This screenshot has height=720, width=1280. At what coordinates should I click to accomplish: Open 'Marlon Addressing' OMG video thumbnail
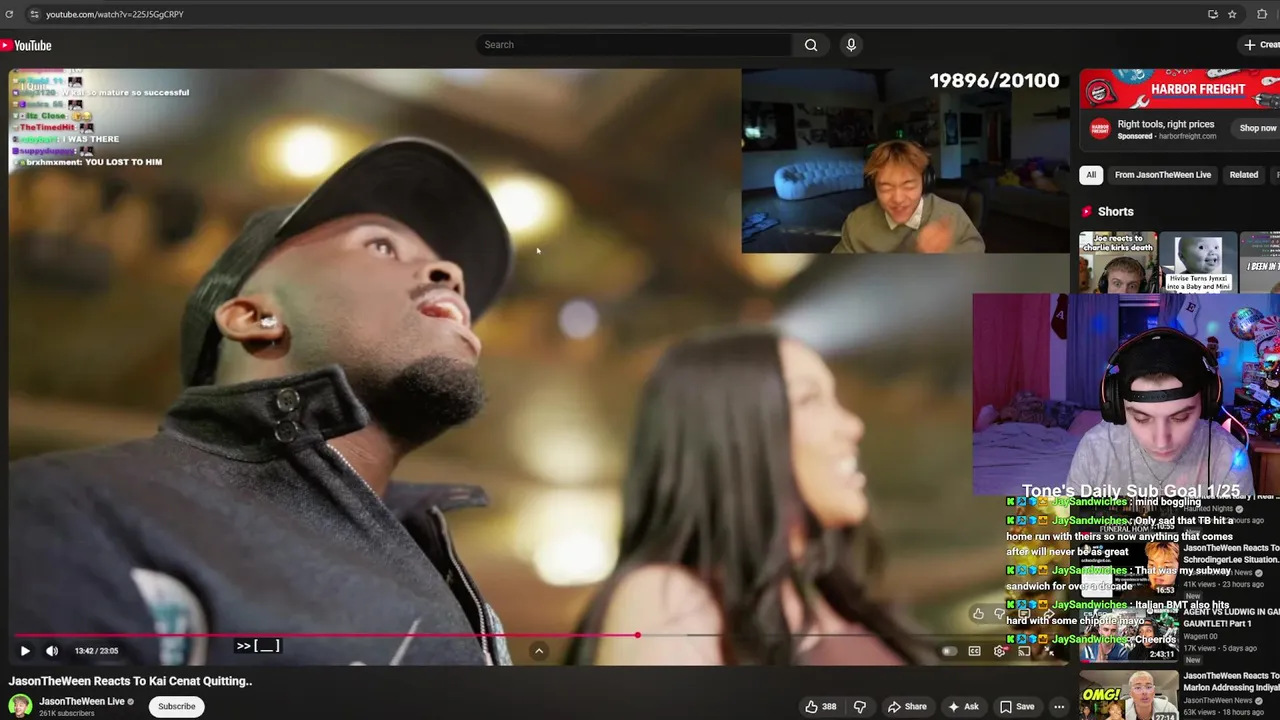pos(1128,696)
